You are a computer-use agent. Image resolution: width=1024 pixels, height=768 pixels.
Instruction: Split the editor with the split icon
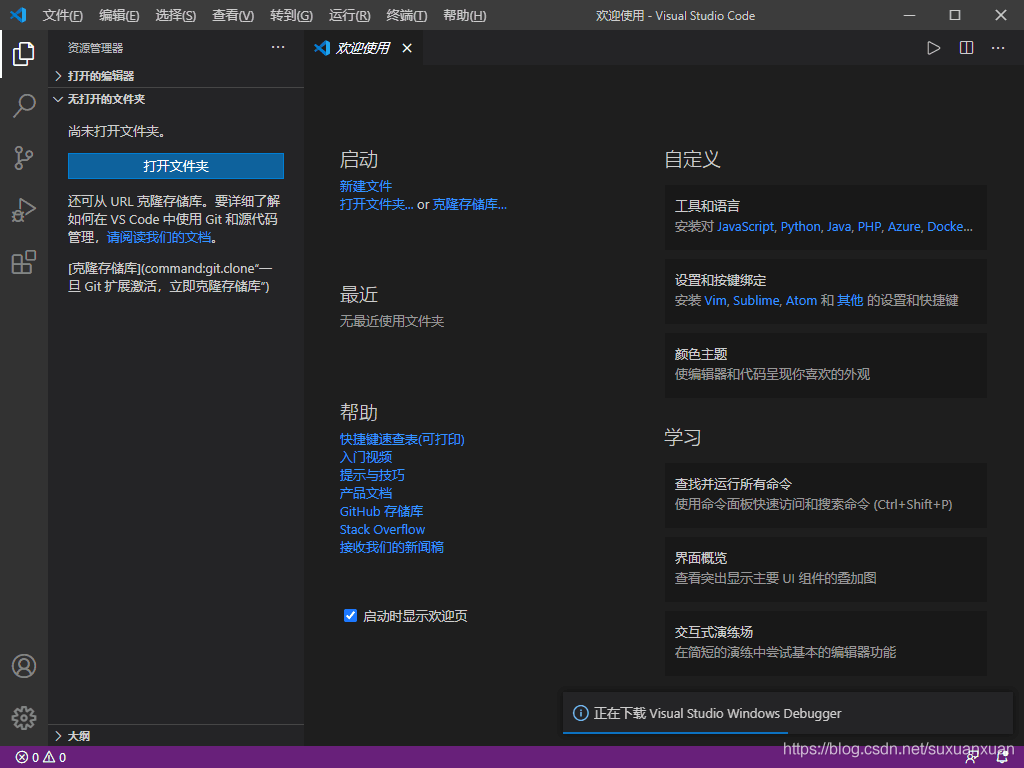pos(967,48)
